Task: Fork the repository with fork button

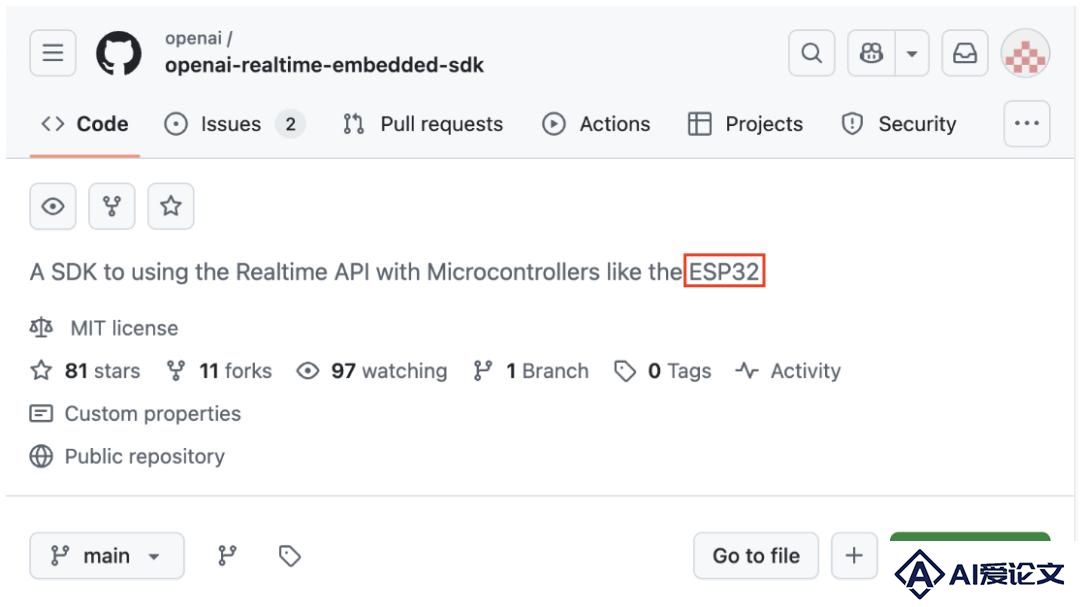Action: (112, 206)
